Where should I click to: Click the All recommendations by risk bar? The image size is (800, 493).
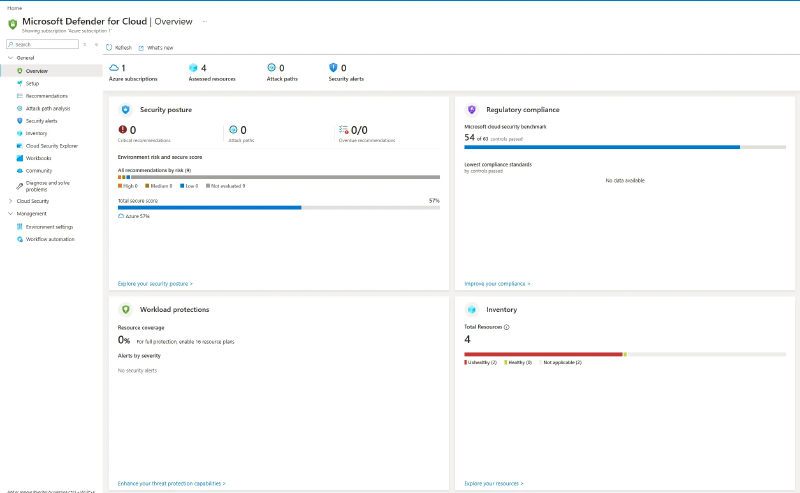coord(279,177)
